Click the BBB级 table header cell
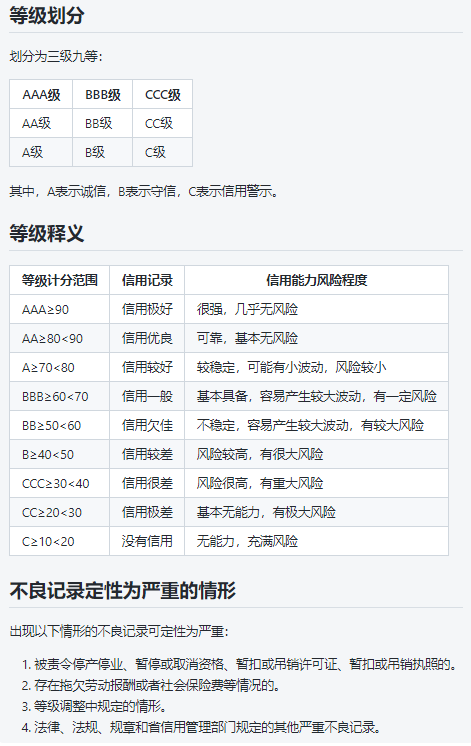The height and width of the screenshot is (746, 471). tap(102, 95)
